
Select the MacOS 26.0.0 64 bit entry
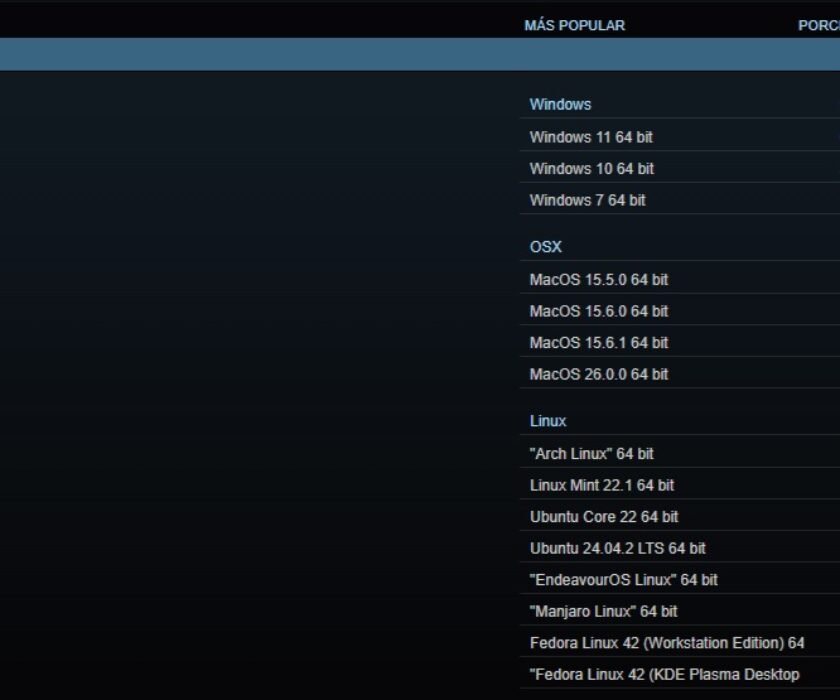(599, 374)
